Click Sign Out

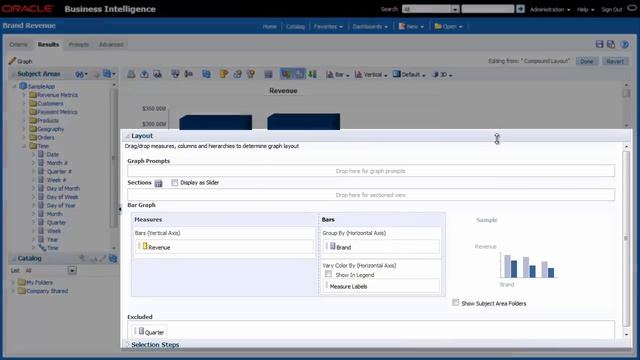(x=611, y=9)
